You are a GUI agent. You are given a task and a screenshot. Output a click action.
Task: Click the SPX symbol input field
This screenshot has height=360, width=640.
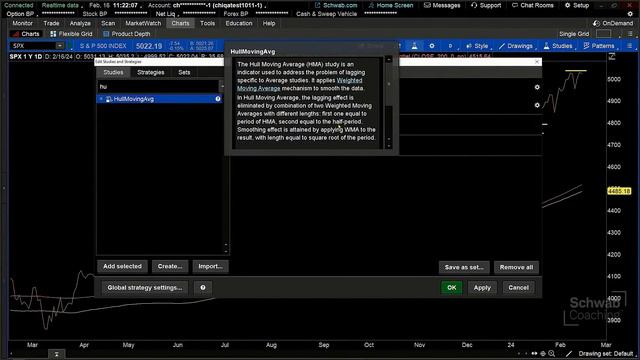pos(33,46)
